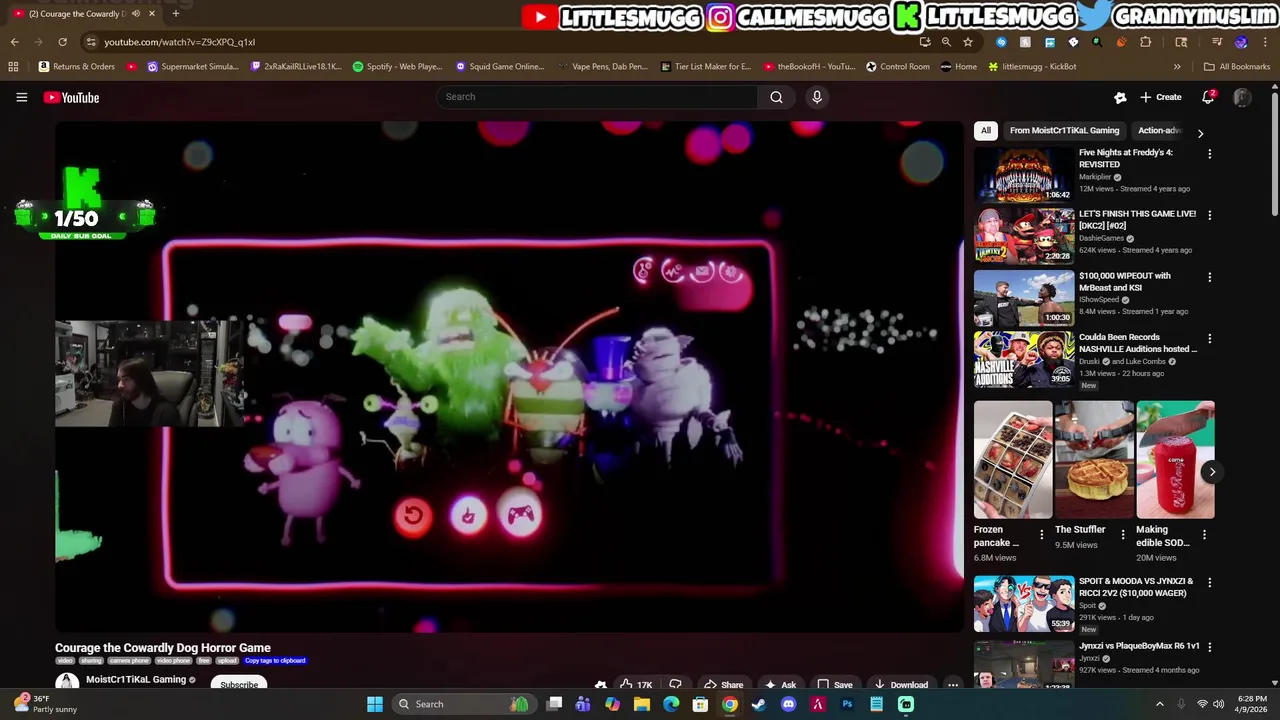1280x720 pixels.
Task: Click the address bar URL
Action: 179,42
